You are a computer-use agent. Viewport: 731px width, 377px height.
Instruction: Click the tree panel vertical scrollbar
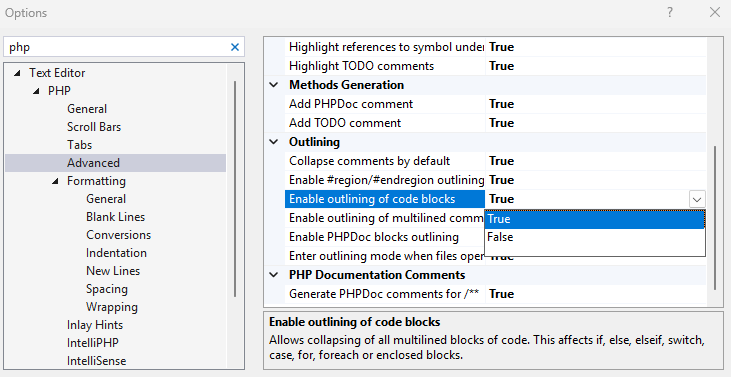[x=235, y=189]
